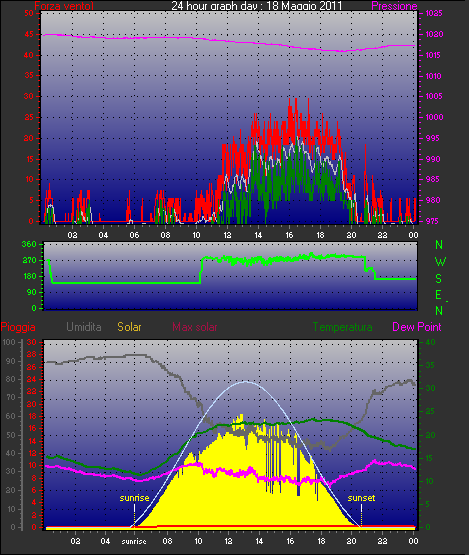Click the sunrise label on bottom time axis
The image size is (469, 555).
[134, 541]
